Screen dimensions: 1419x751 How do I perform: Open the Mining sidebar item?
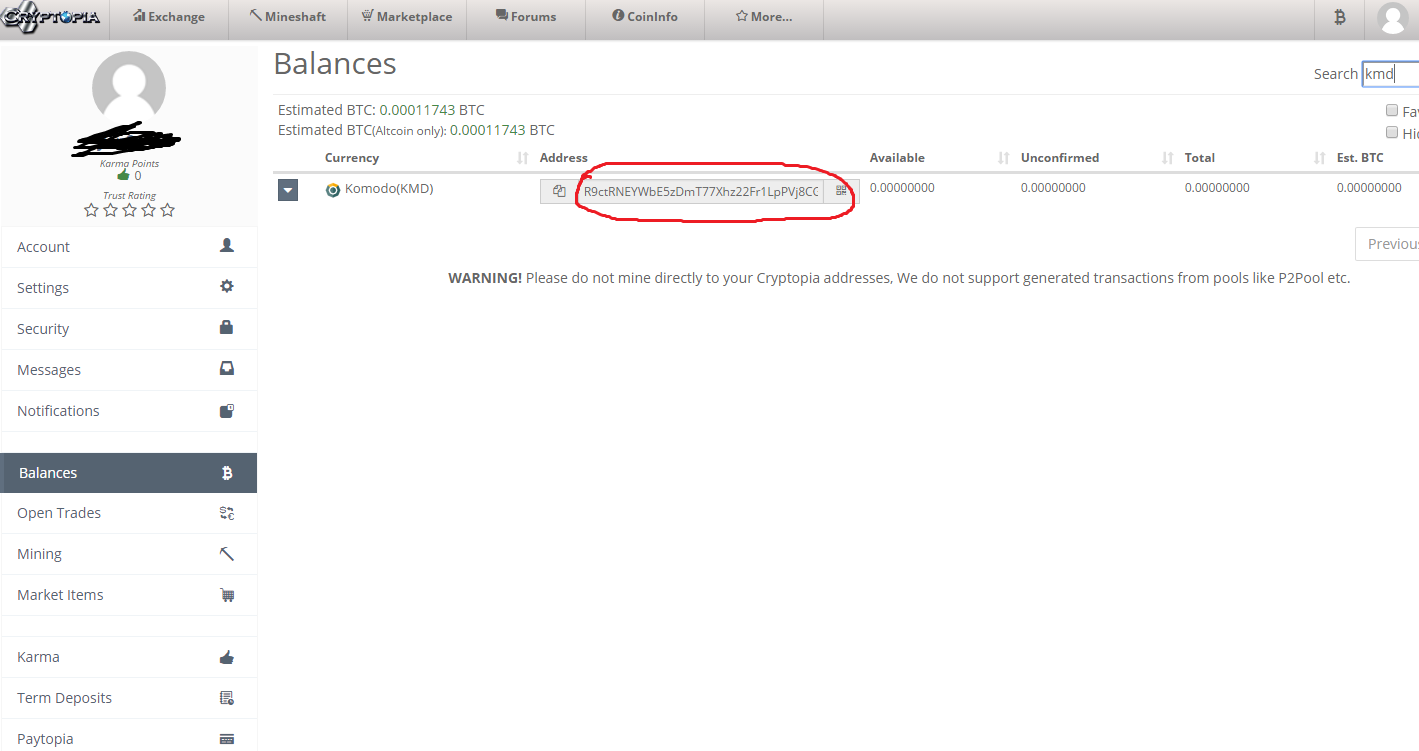point(129,554)
